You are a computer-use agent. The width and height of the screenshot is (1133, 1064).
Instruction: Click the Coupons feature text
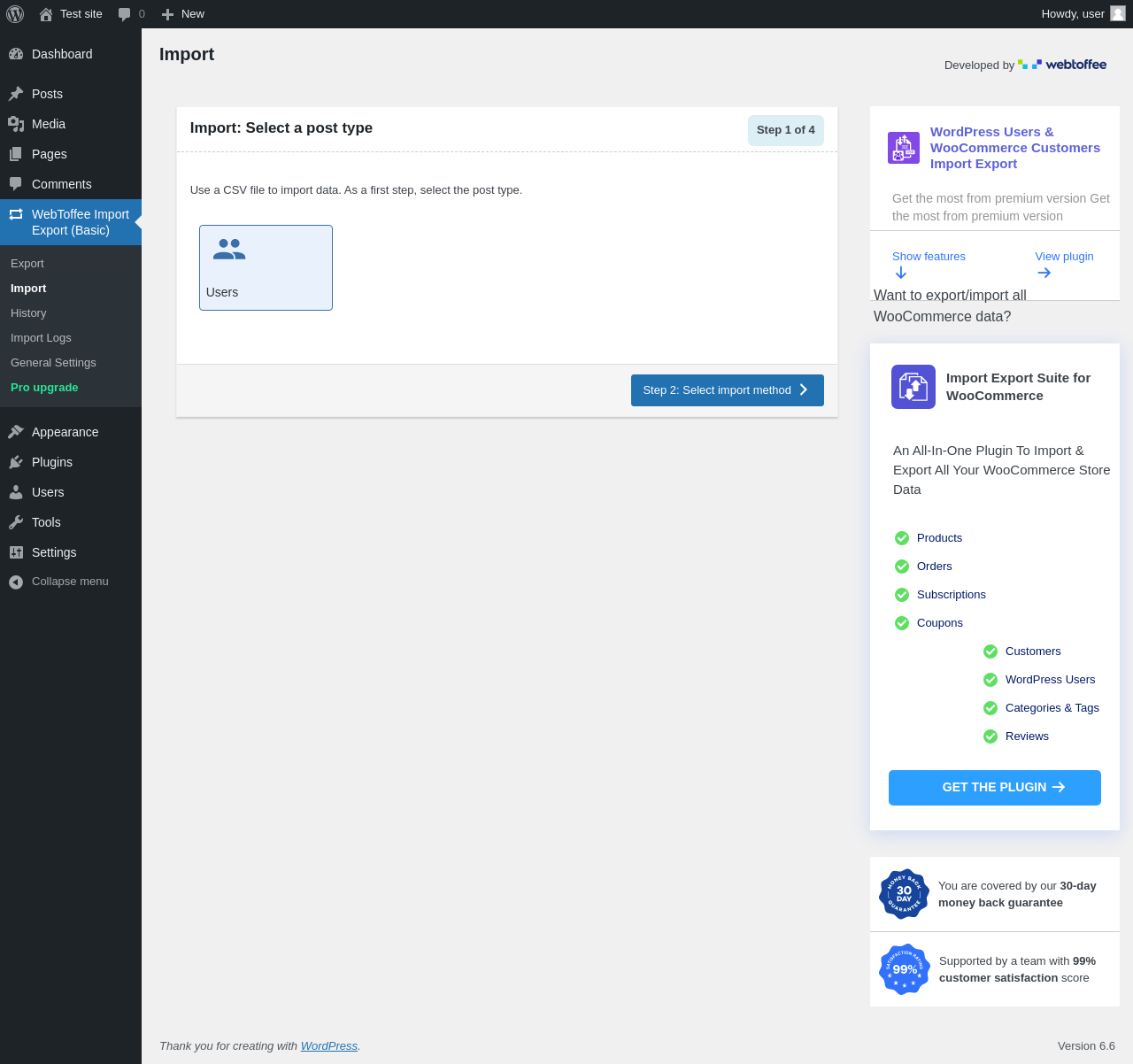pyautogui.click(x=940, y=623)
